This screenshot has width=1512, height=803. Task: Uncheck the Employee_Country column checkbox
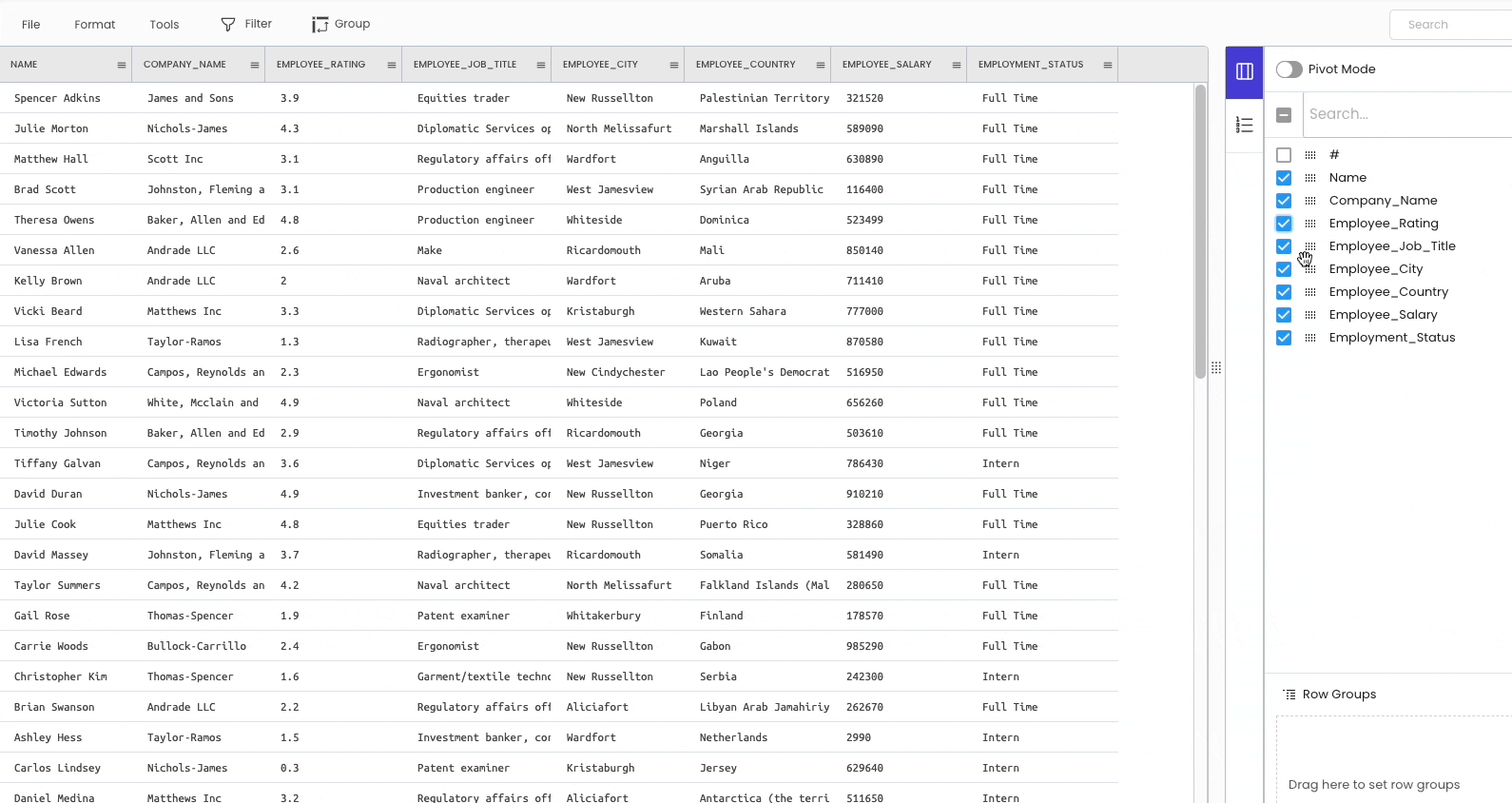pyautogui.click(x=1284, y=292)
